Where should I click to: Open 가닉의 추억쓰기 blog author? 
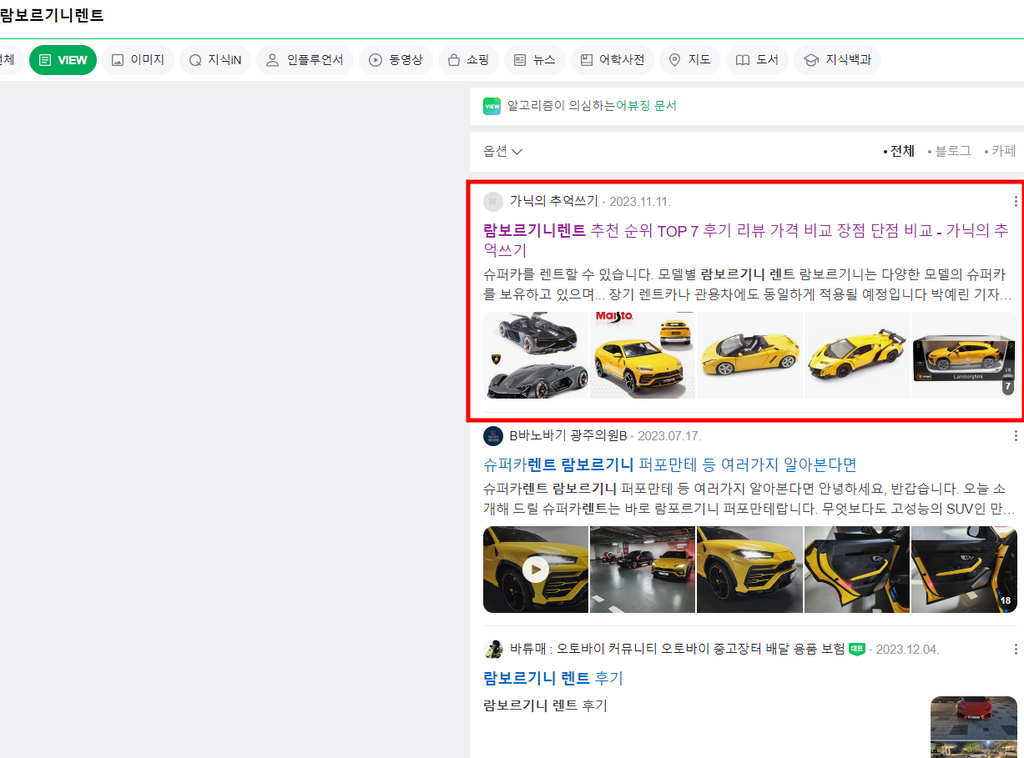(554, 201)
